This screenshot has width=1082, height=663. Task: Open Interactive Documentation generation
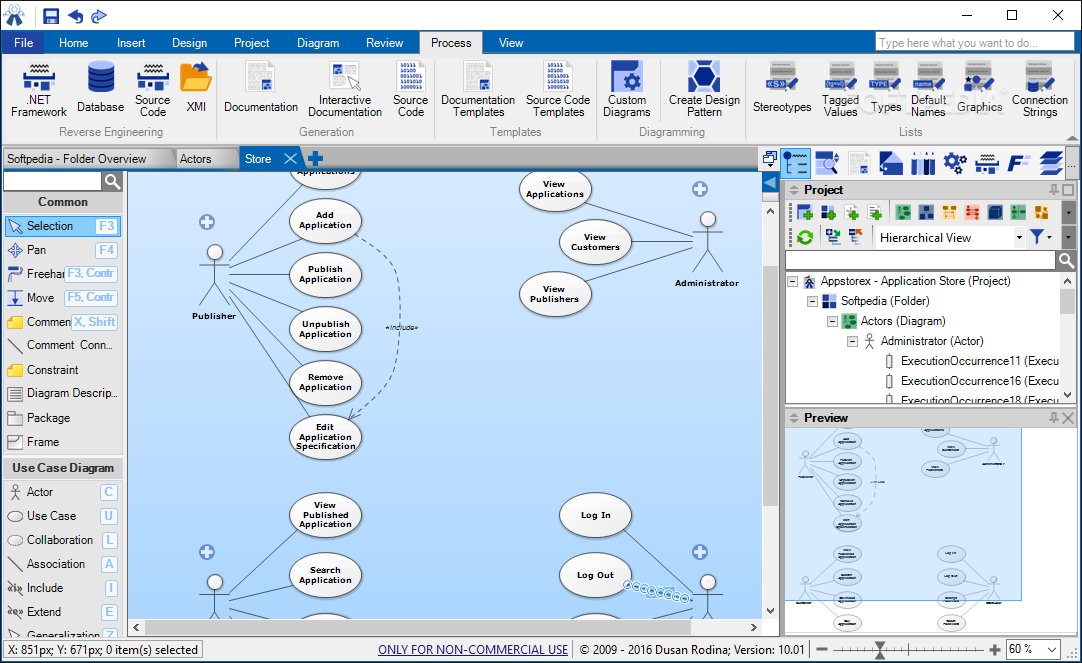345,90
